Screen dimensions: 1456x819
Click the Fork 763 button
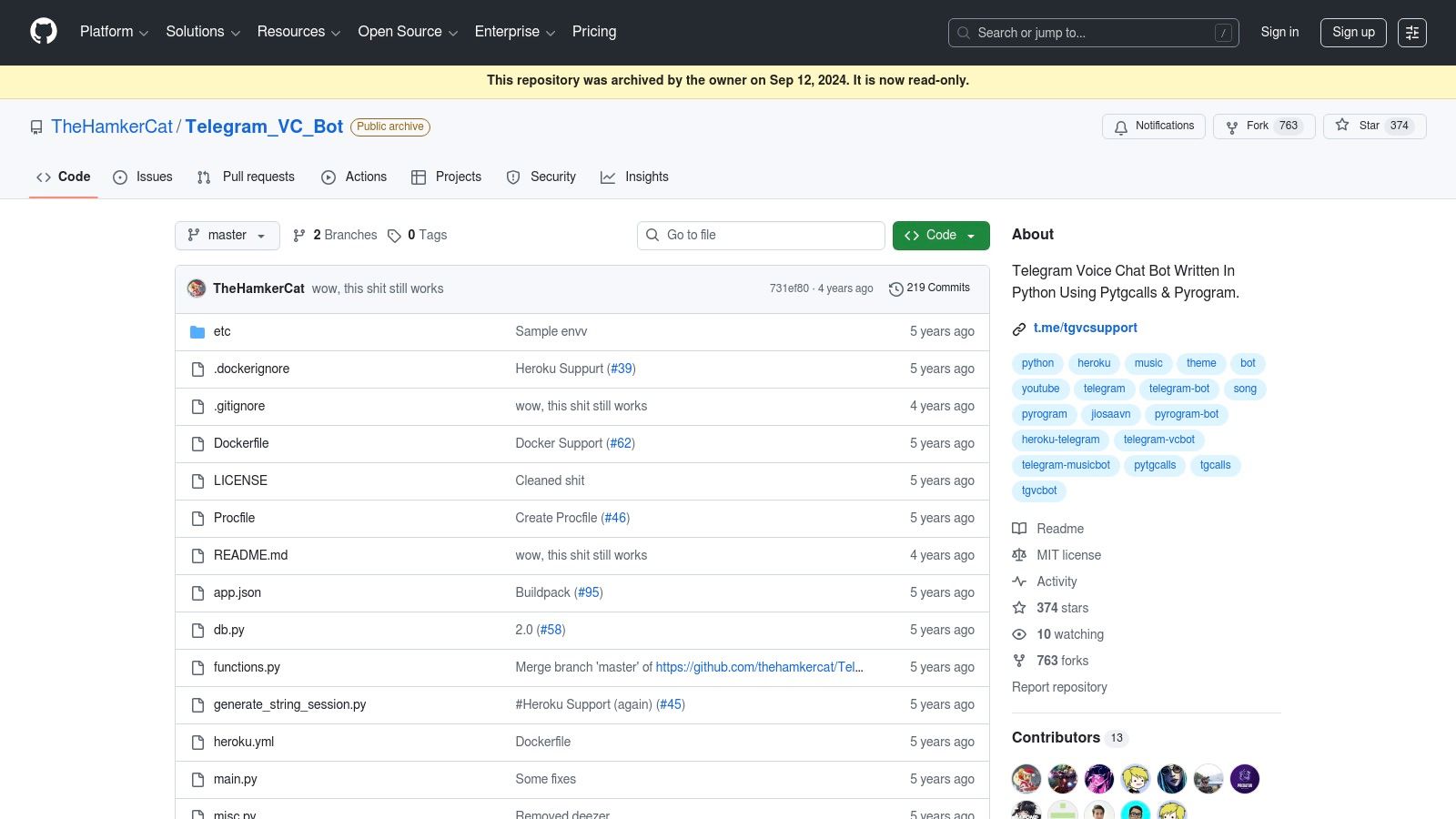[1264, 126]
